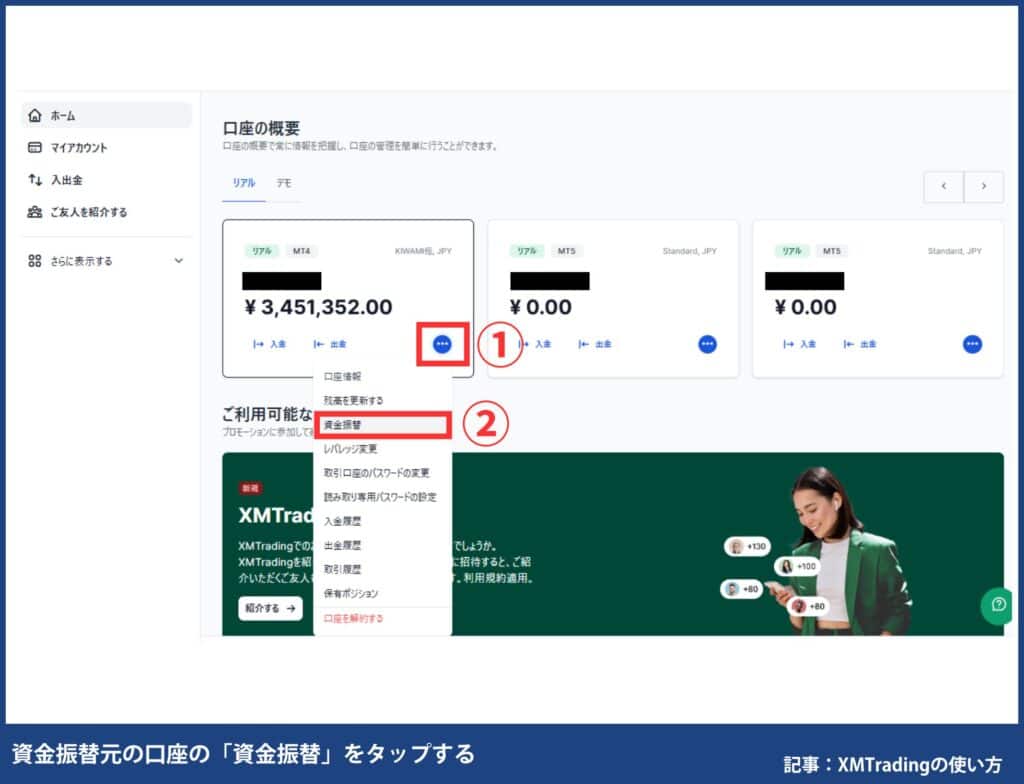Expand the さらに表示する sidebar section
The image size is (1024, 784).
[x=106, y=261]
